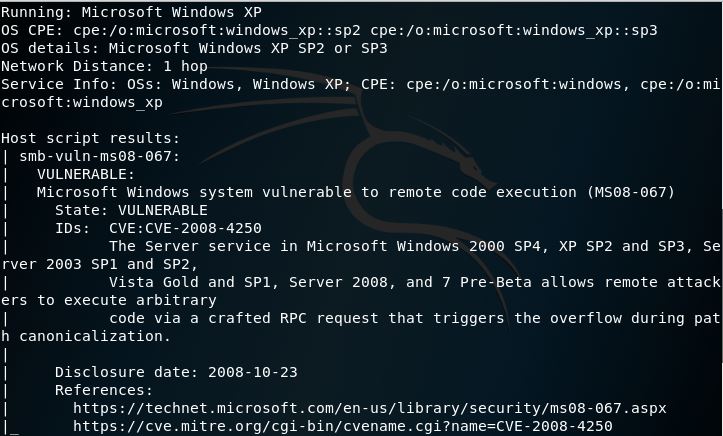This screenshot has height=436, width=723.
Task: Open the technet.microsoft.com ms08-067 reference link
Action: 369,408
